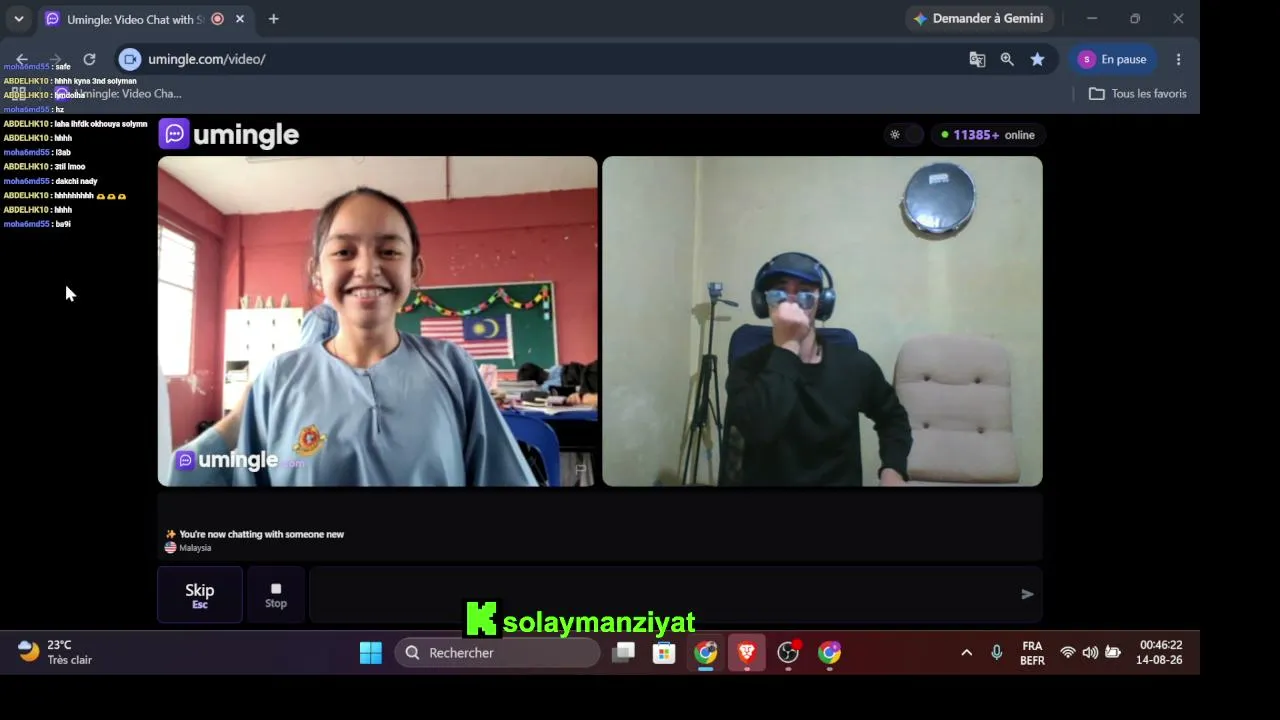Click the chat line "laha ihfdk okhouya solymn"

101,124
